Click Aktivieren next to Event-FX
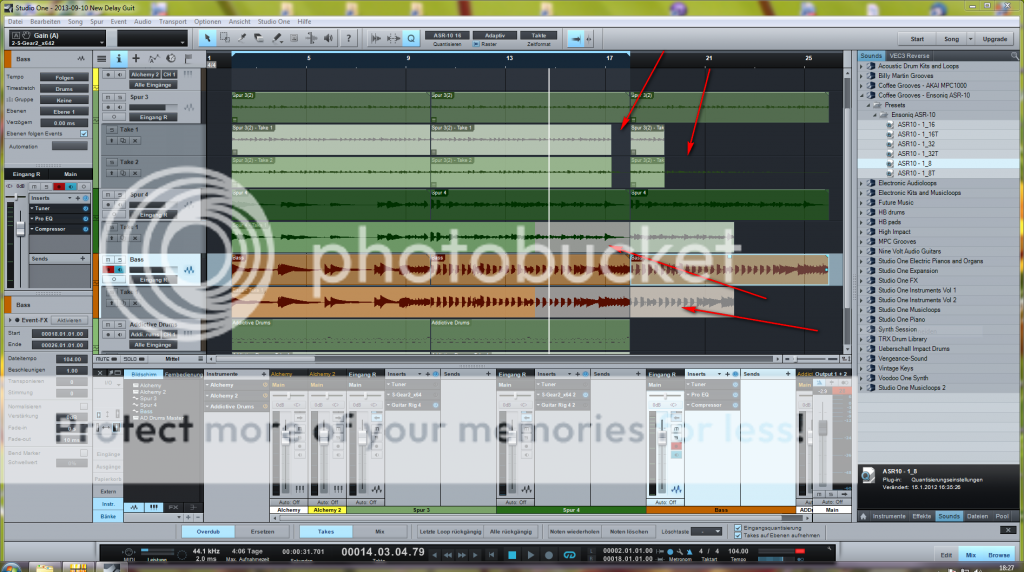 [x=69, y=321]
